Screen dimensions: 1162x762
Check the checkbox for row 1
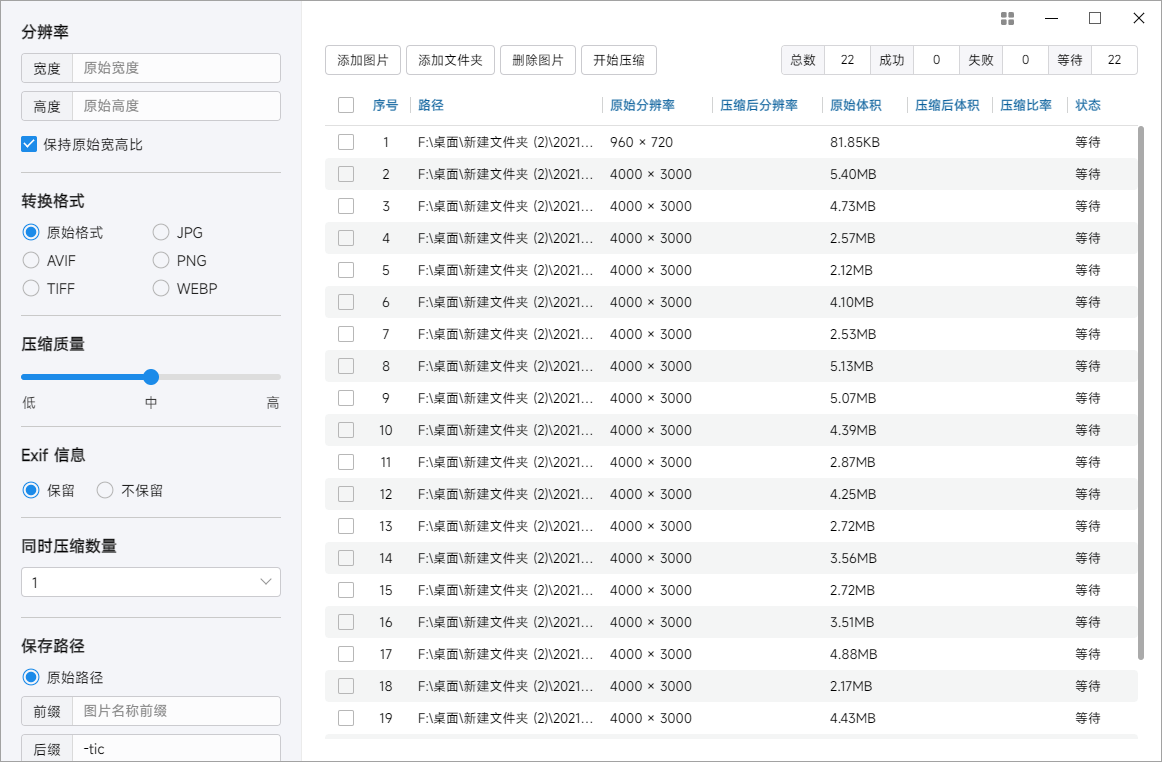click(x=346, y=142)
